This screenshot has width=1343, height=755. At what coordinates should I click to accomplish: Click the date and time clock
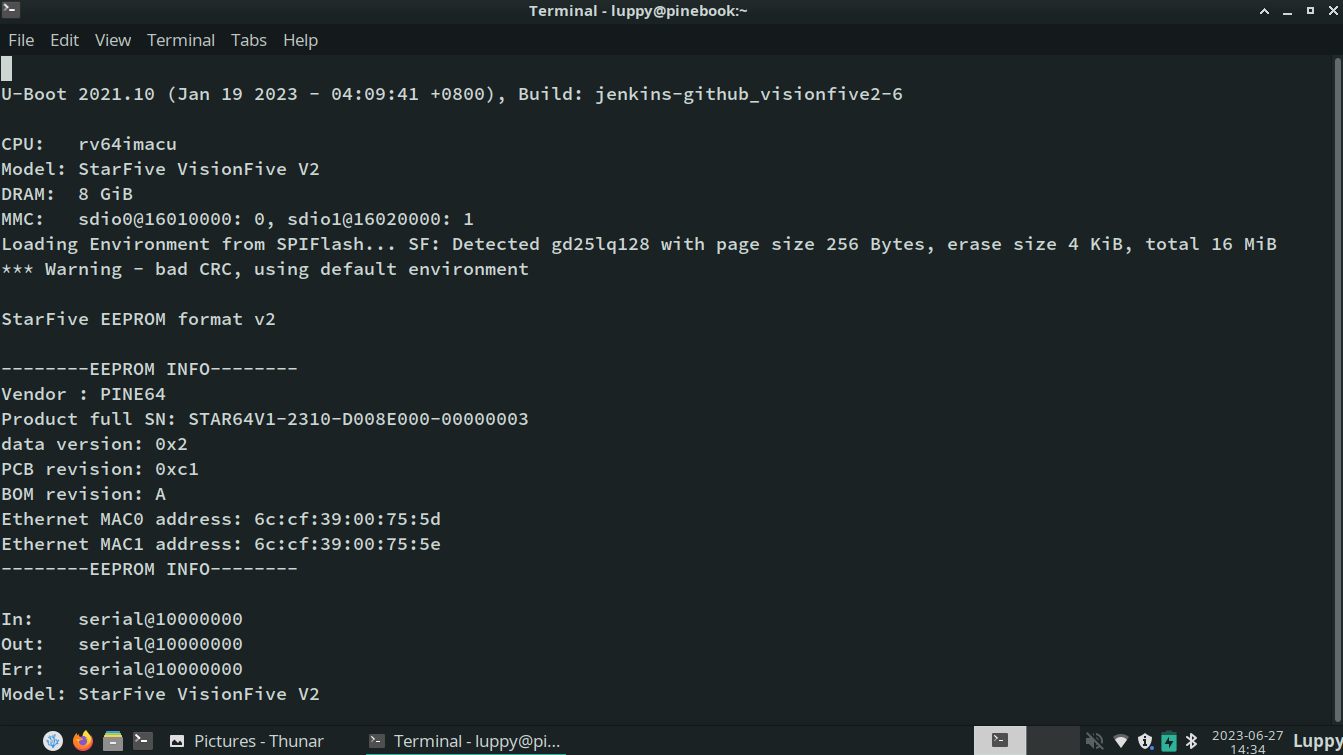tap(1247, 741)
